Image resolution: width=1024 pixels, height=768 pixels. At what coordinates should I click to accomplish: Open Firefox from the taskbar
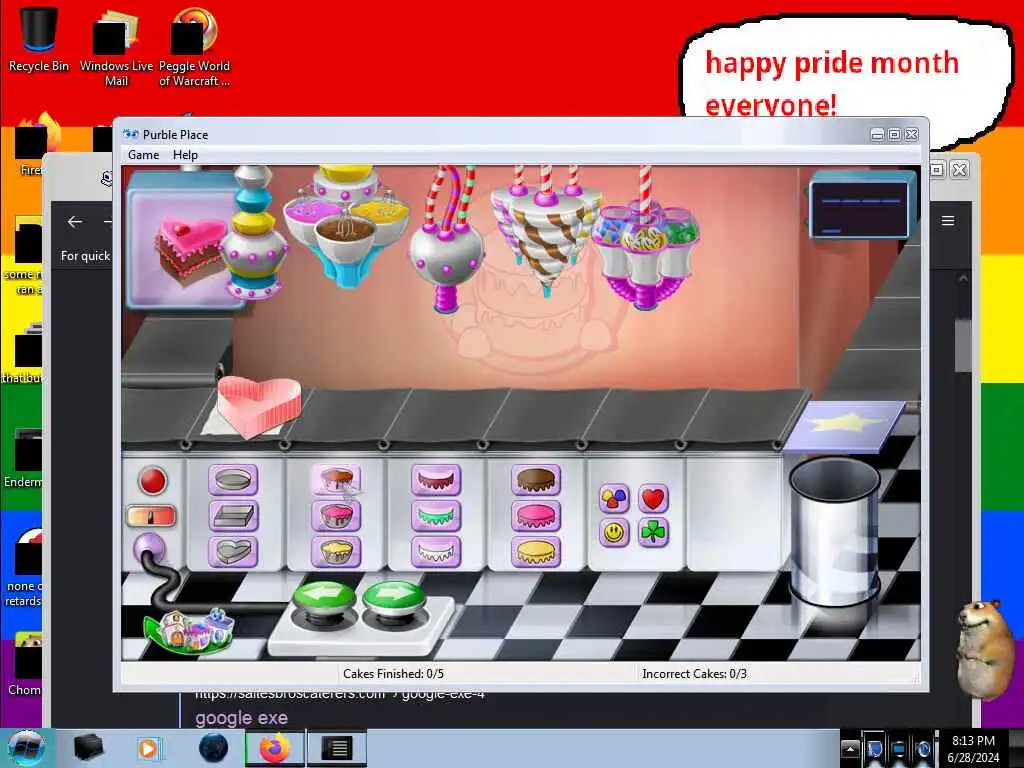pyautogui.click(x=274, y=748)
